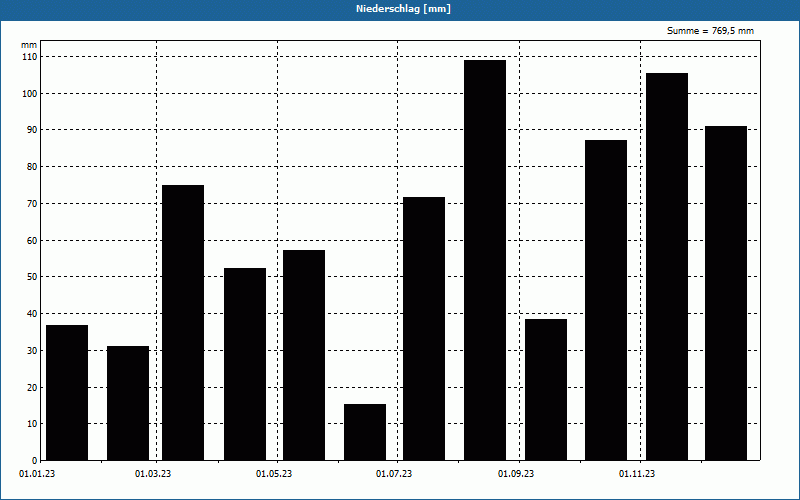The width and height of the screenshot is (800, 500).
Task: Click the mm unit label above the y-axis
Action: click(x=29, y=45)
